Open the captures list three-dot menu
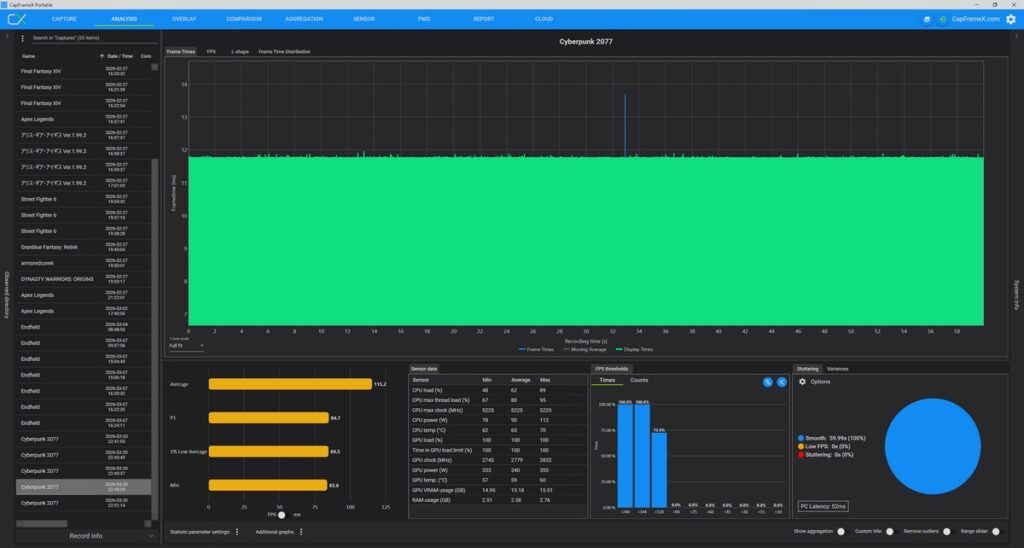 click(23, 38)
